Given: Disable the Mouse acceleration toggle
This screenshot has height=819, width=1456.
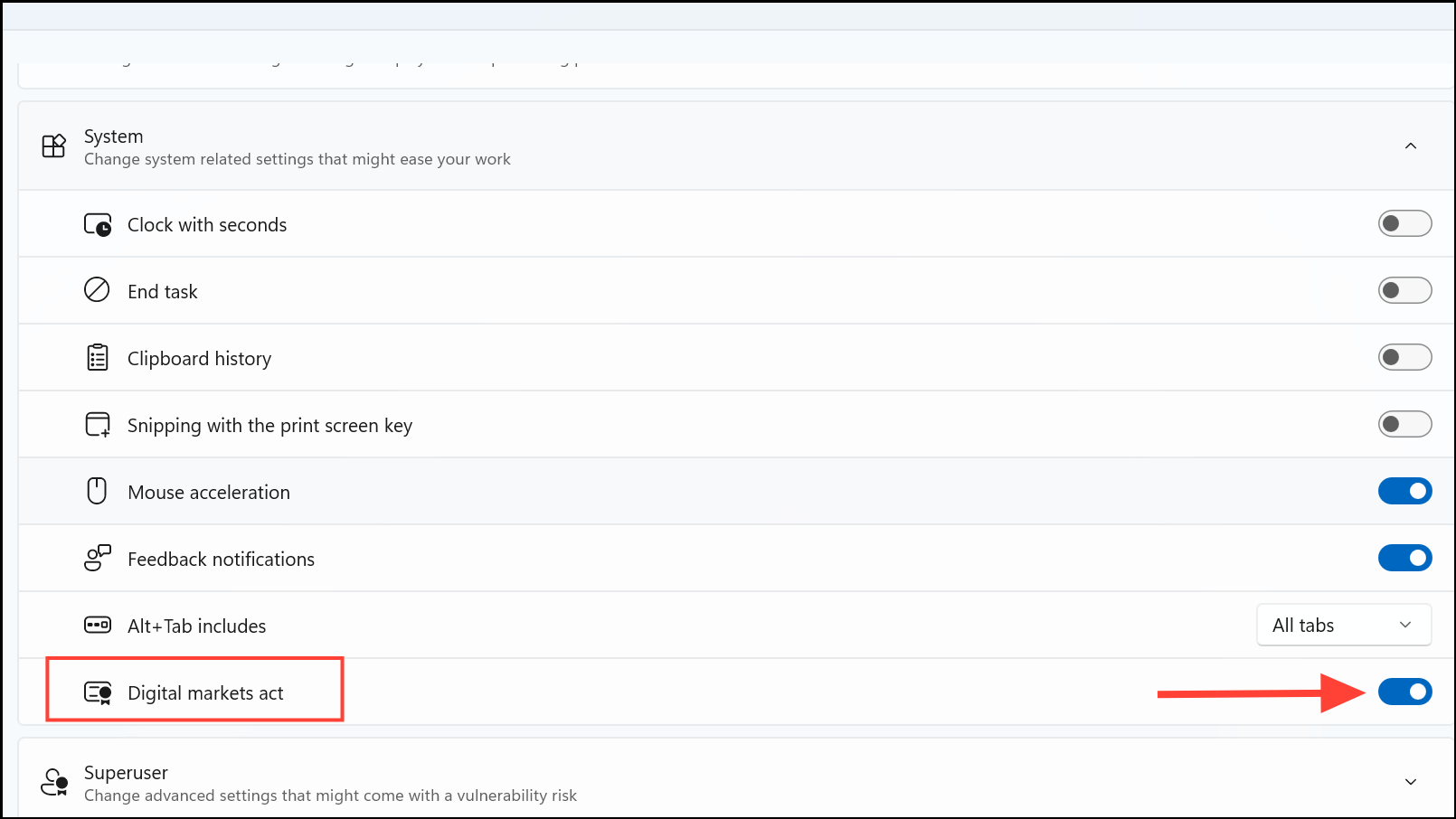Looking at the screenshot, I should (1404, 491).
